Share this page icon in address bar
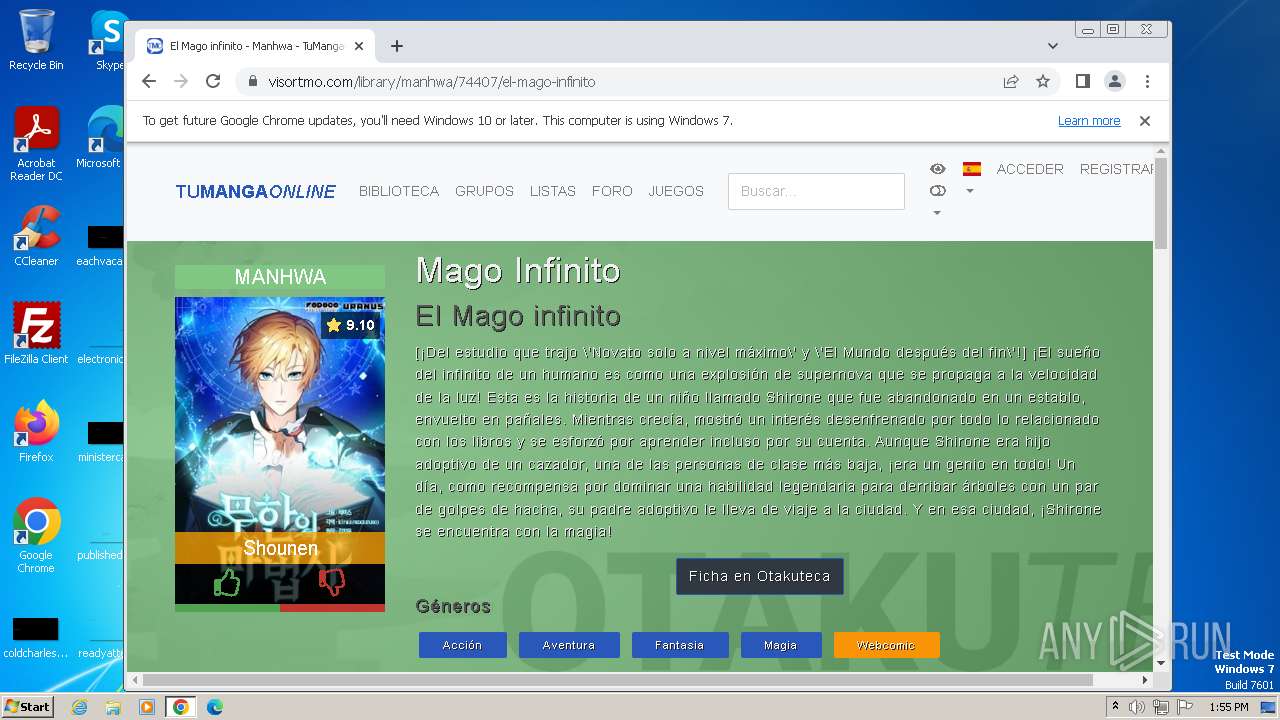1280x720 pixels. [1011, 81]
